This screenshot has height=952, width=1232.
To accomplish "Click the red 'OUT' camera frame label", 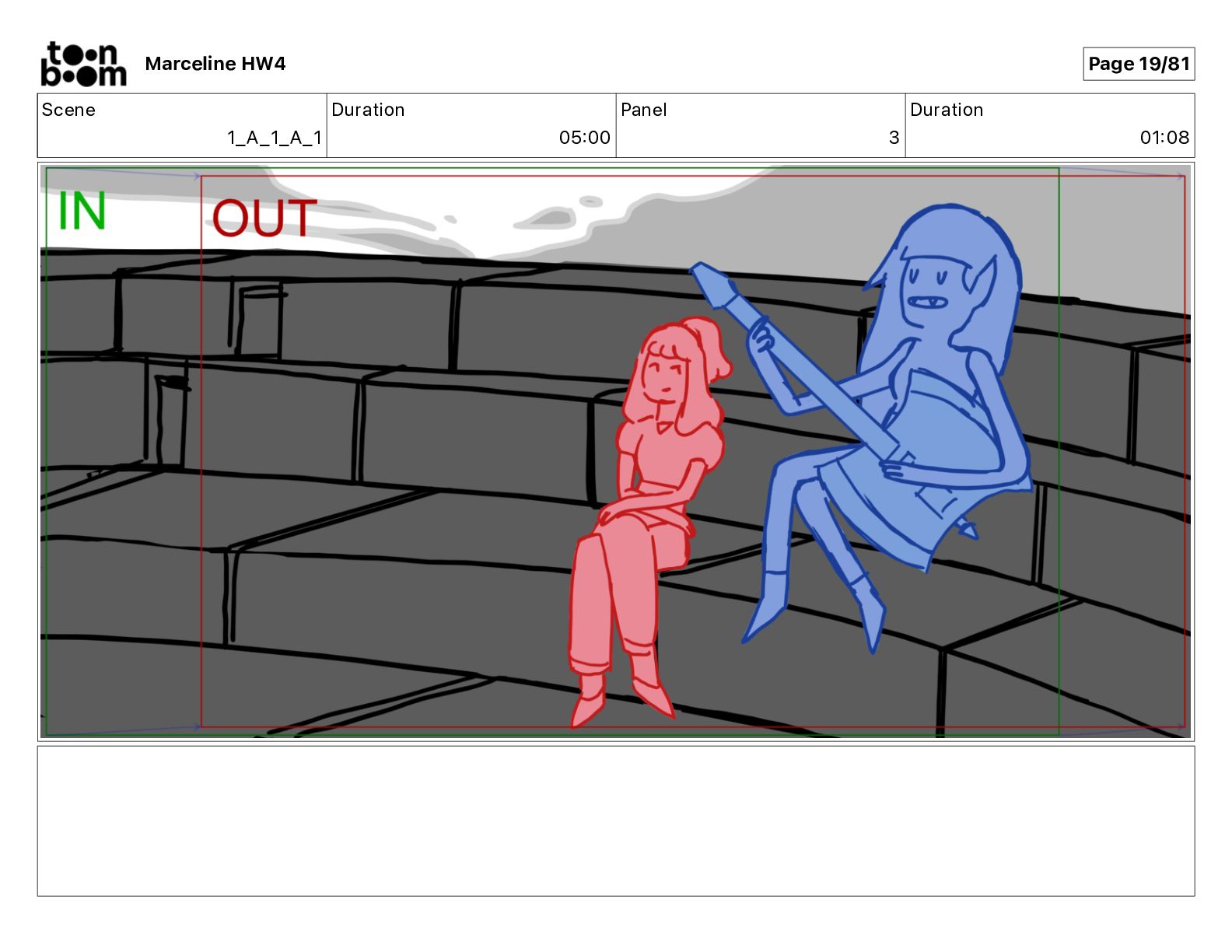I will [264, 219].
